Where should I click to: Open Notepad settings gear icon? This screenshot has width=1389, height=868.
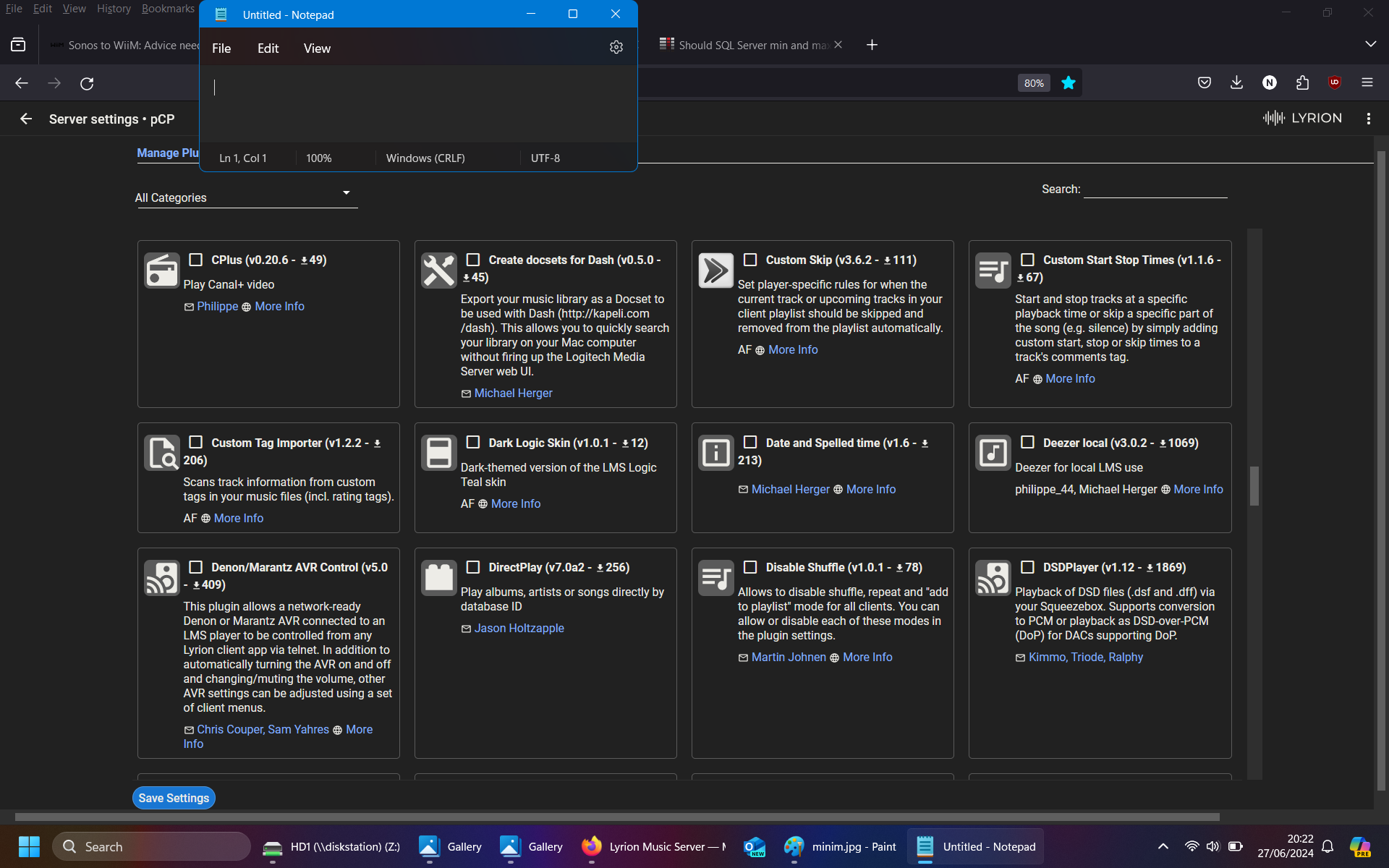(616, 47)
